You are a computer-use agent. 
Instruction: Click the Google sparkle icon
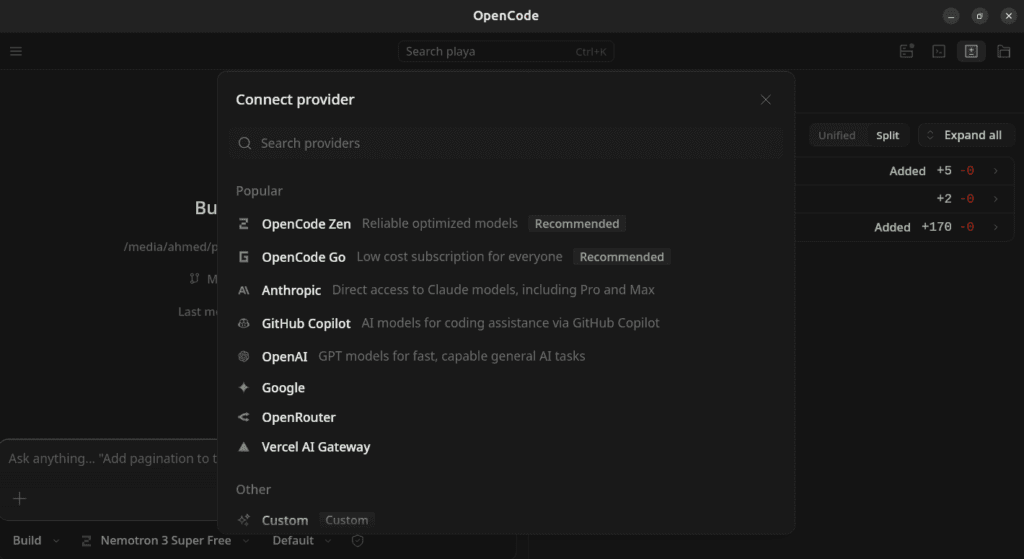(244, 388)
